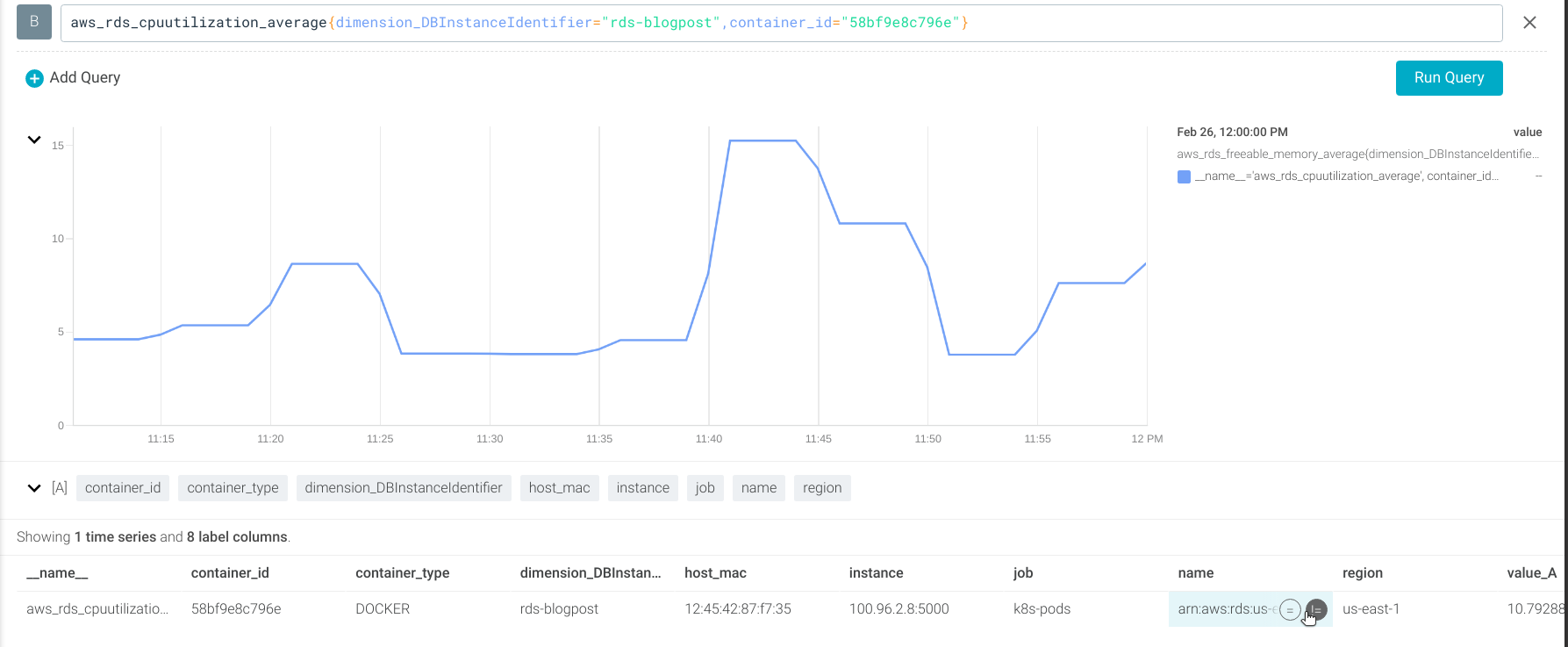The height and width of the screenshot is (647, 1568).
Task: Sort by container_type column header
Action: pyautogui.click(x=402, y=573)
